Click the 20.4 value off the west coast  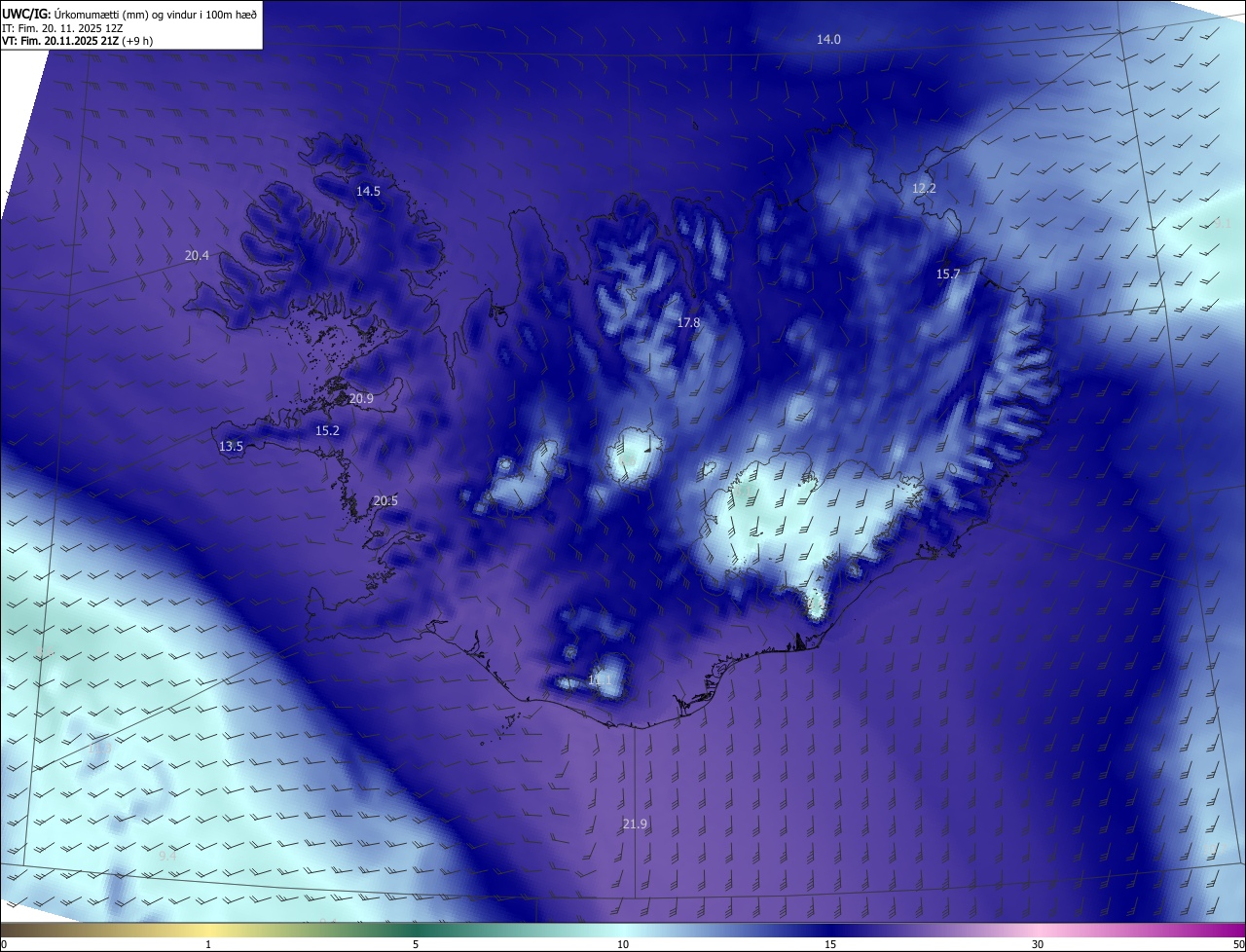pyautogui.click(x=197, y=255)
